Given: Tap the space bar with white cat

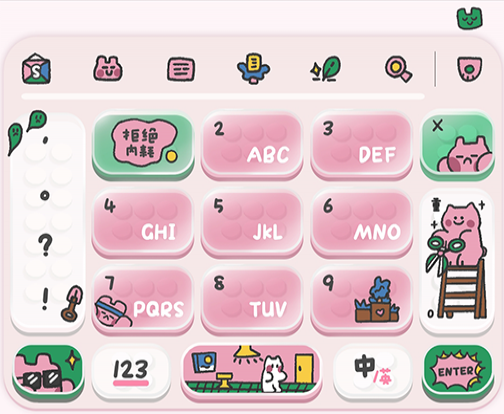Looking at the screenshot, I should (x=252, y=371).
